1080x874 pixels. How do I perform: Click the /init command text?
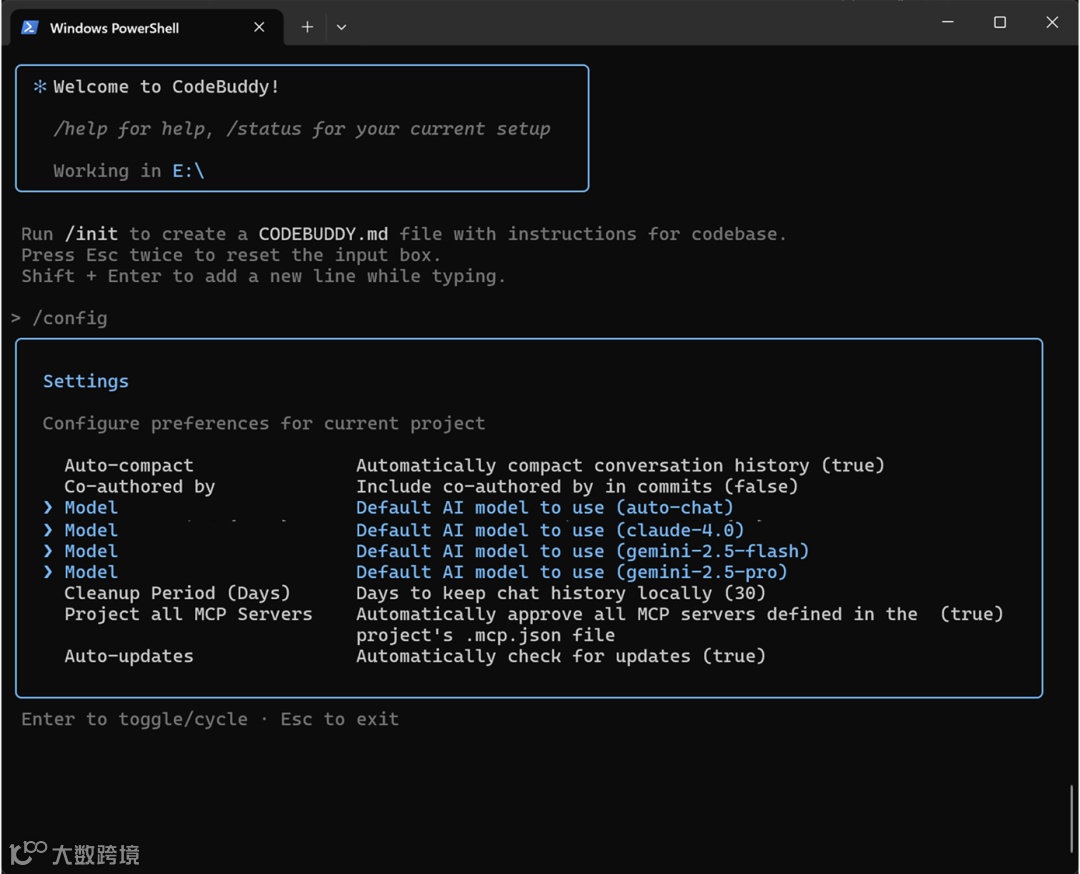point(91,234)
